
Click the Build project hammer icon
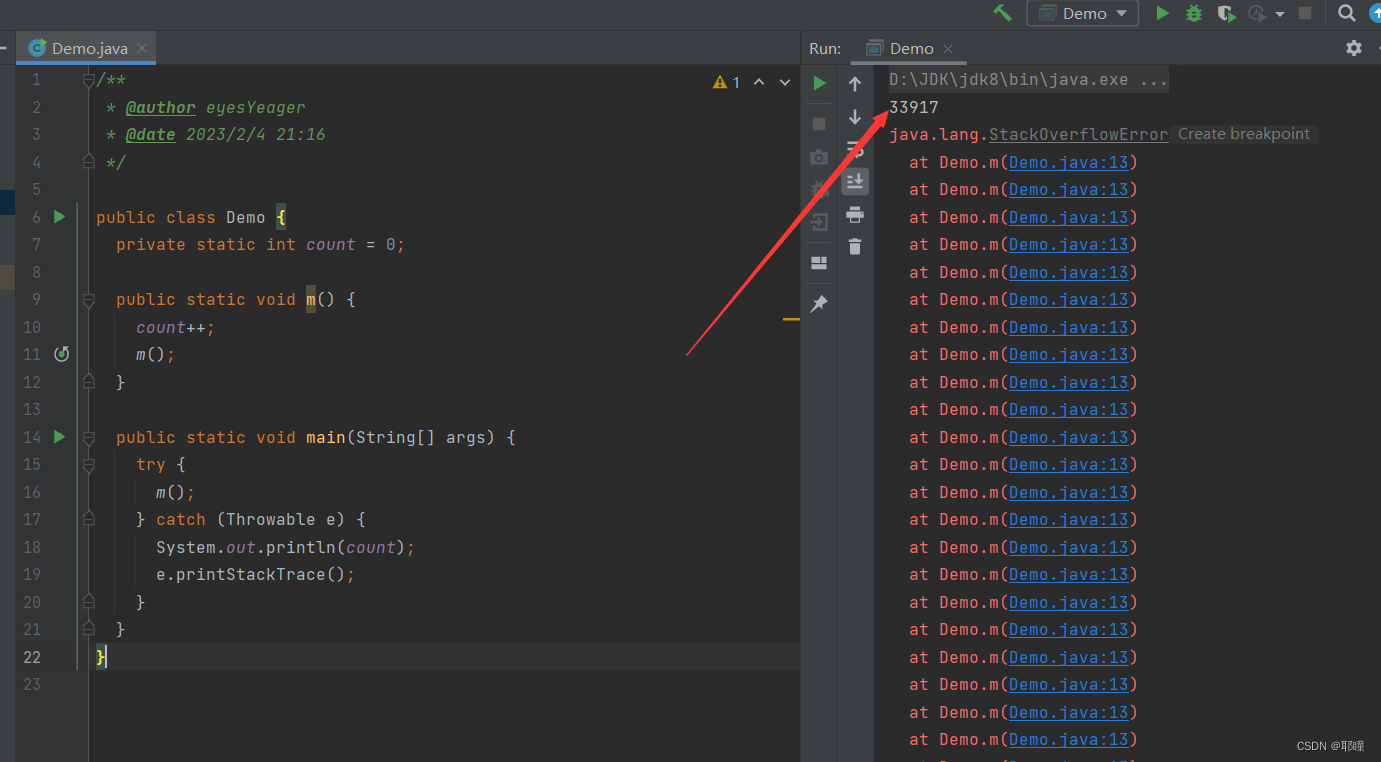pyautogui.click(x=1002, y=13)
